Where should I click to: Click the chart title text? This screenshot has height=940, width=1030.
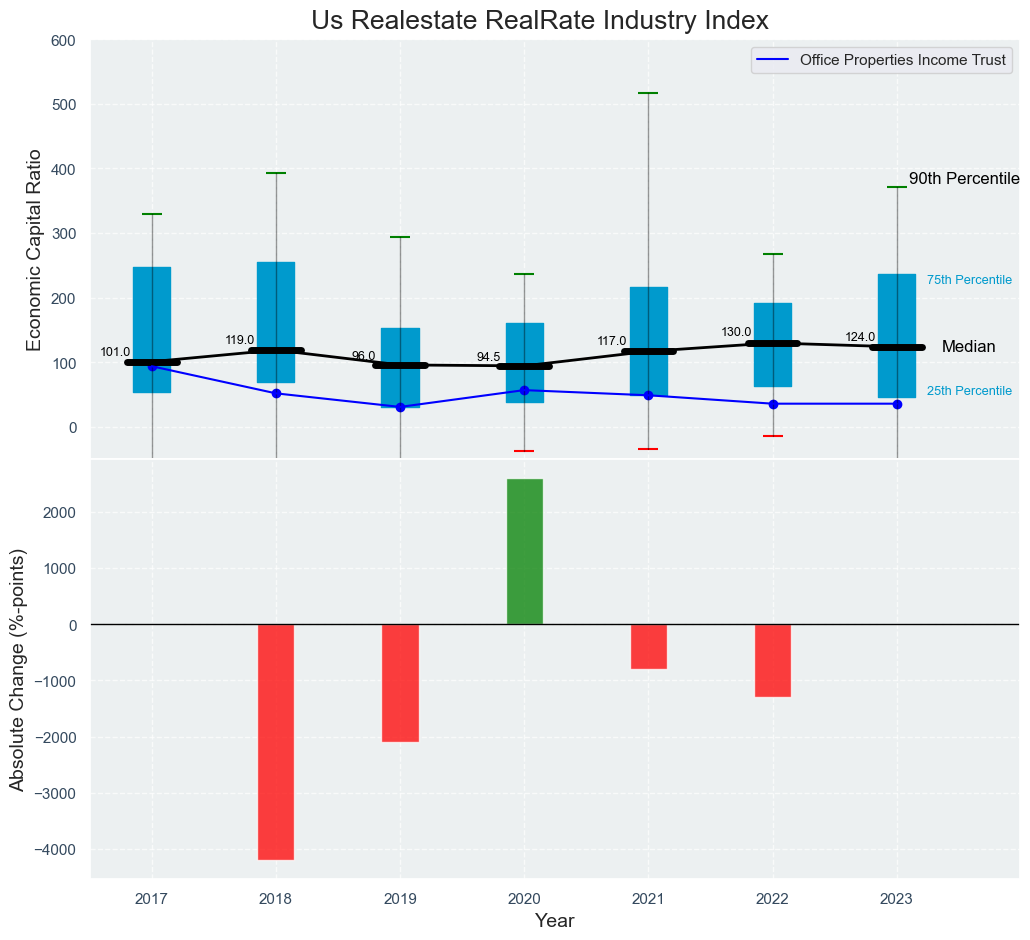(540, 20)
